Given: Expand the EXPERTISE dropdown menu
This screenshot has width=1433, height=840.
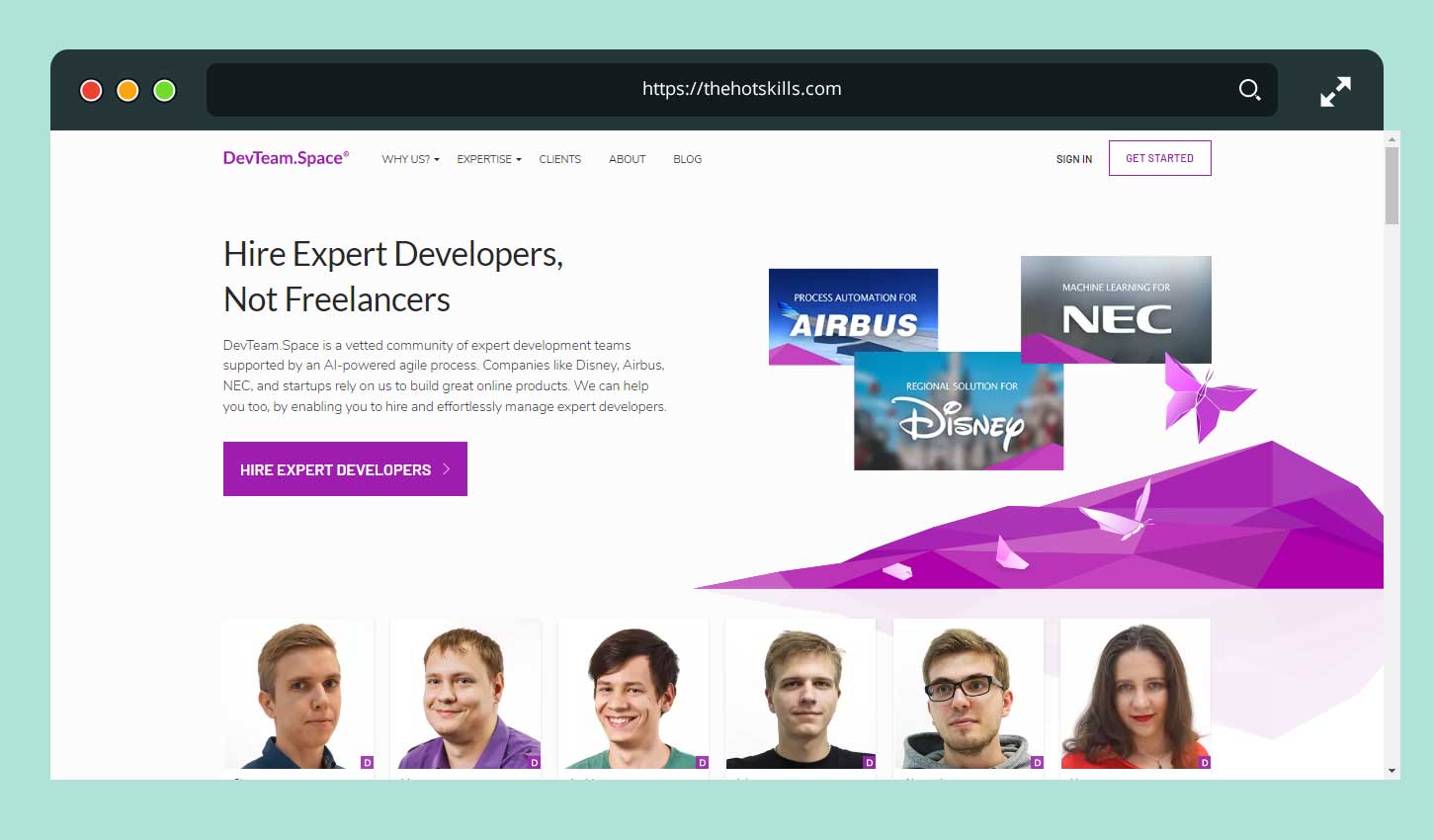Looking at the screenshot, I should click(489, 159).
